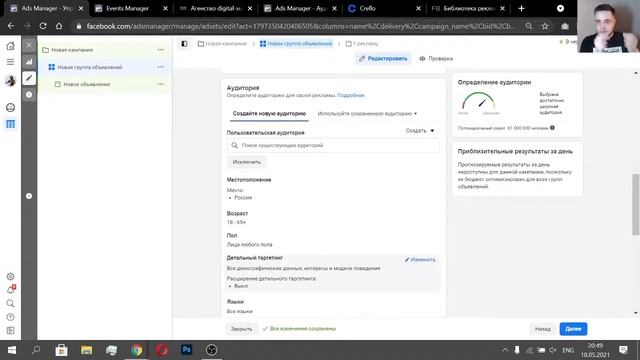The height and width of the screenshot is (360, 640).
Task: Open Chrome from the taskbar
Action: [x=137, y=350]
